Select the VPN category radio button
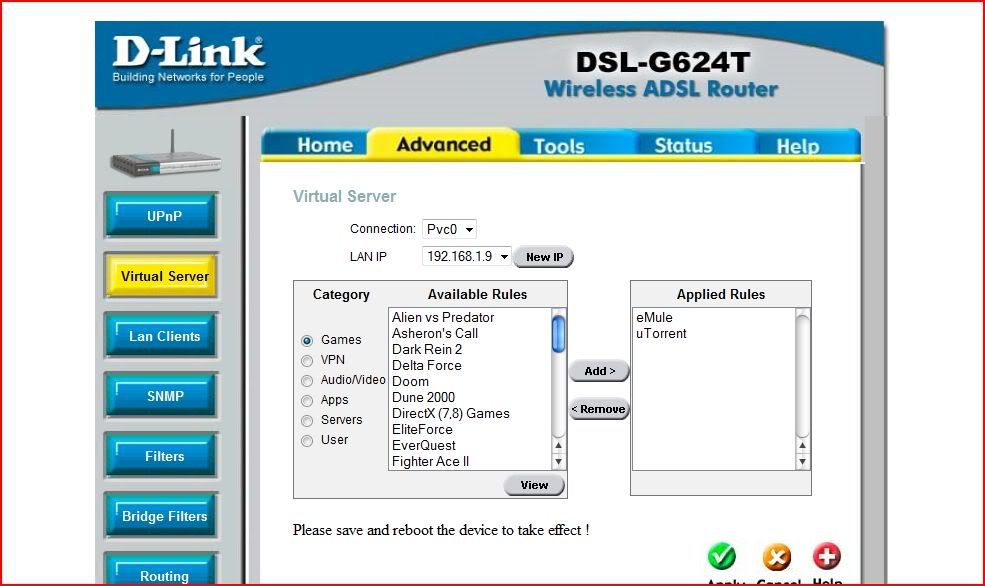 (307, 361)
